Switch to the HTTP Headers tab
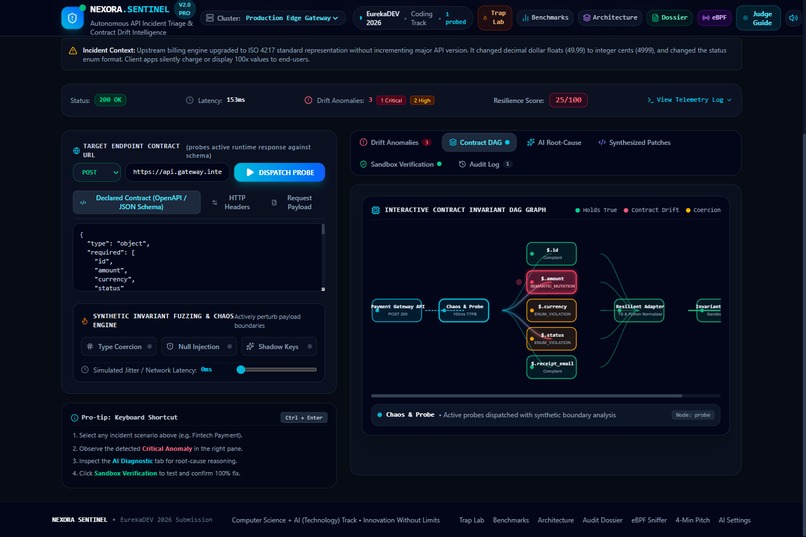The image size is (806, 537). point(232,202)
